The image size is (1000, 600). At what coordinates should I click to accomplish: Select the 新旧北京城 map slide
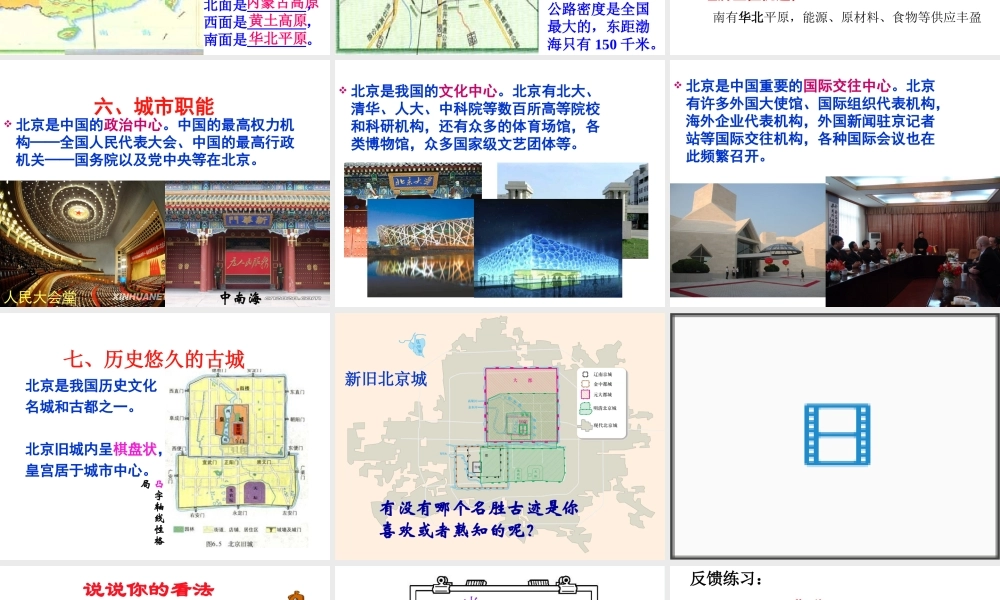click(x=499, y=436)
